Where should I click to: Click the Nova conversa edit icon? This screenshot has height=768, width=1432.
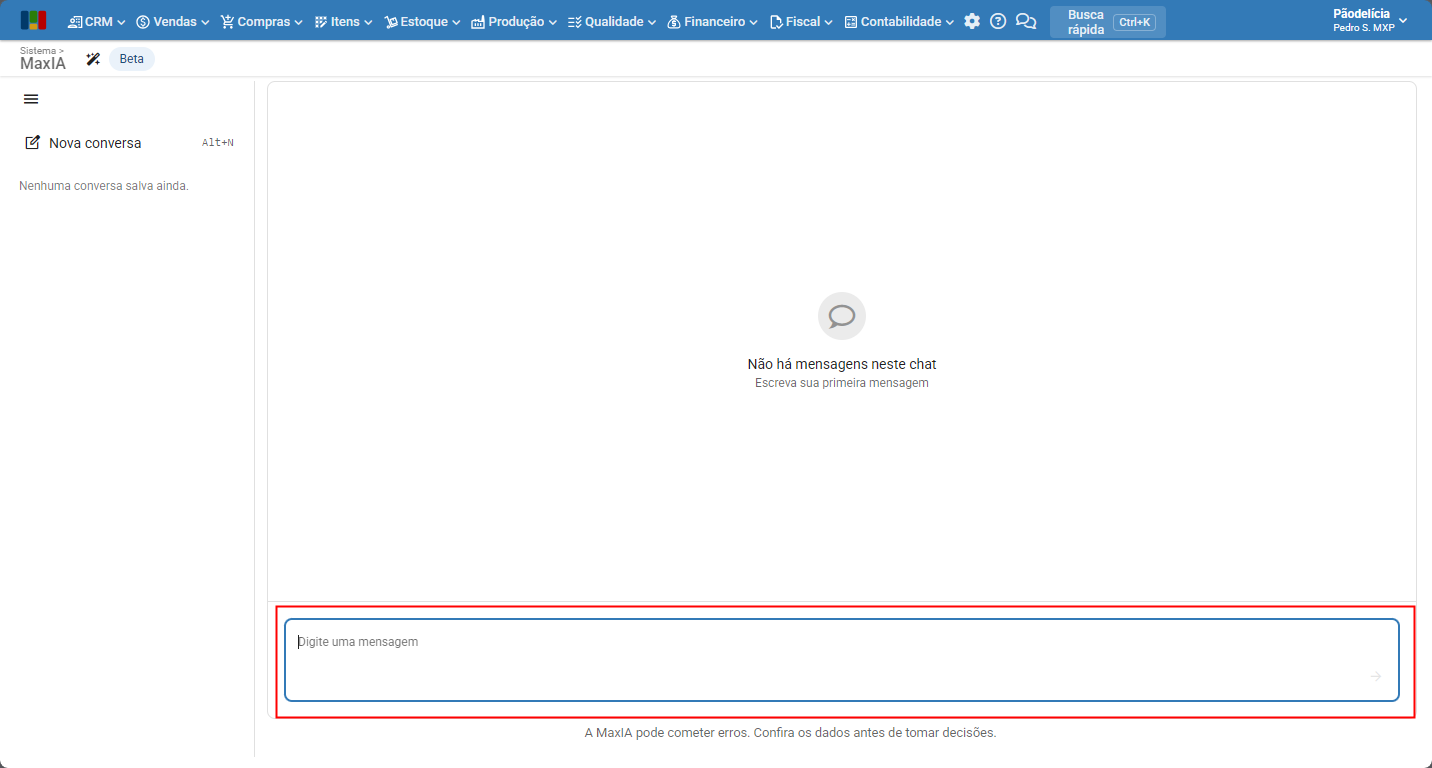[x=33, y=143]
